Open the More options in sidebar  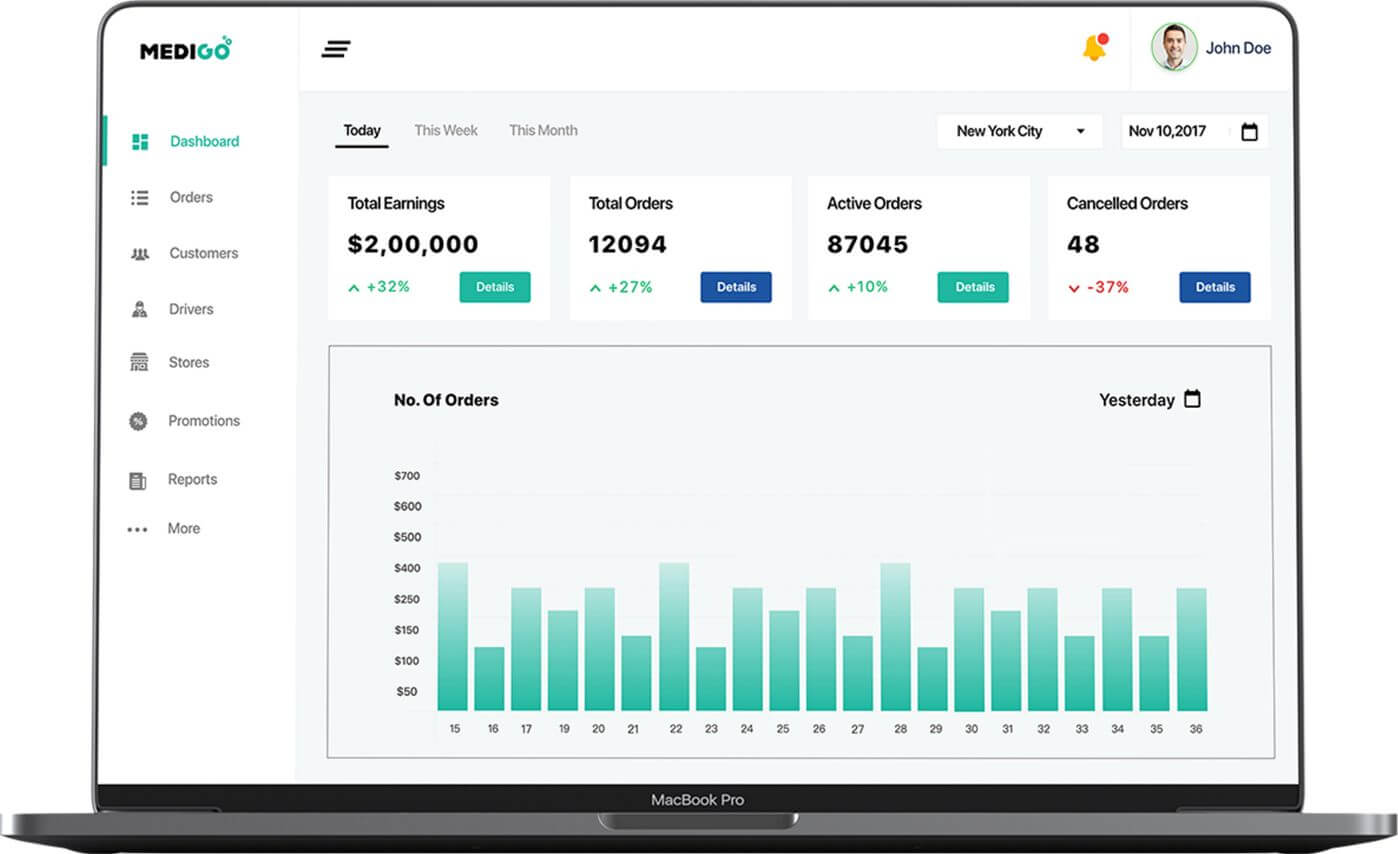pyautogui.click(x=136, y=528)
